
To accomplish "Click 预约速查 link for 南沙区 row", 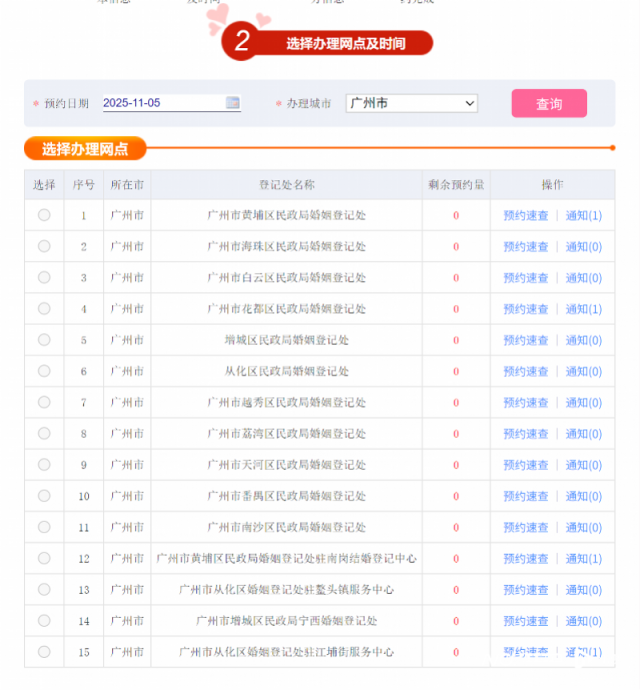I will pos(526,528).
